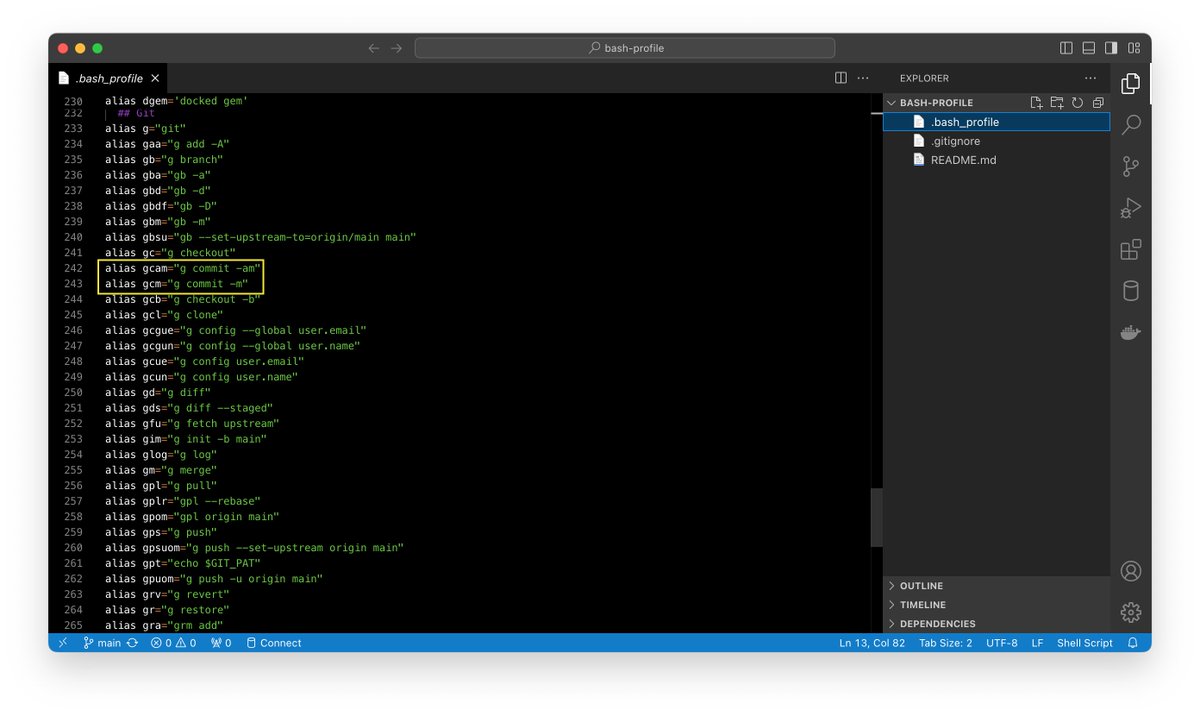
Task: Create a new folder in BASH-PROFILE
Action: coord(1057,103)
